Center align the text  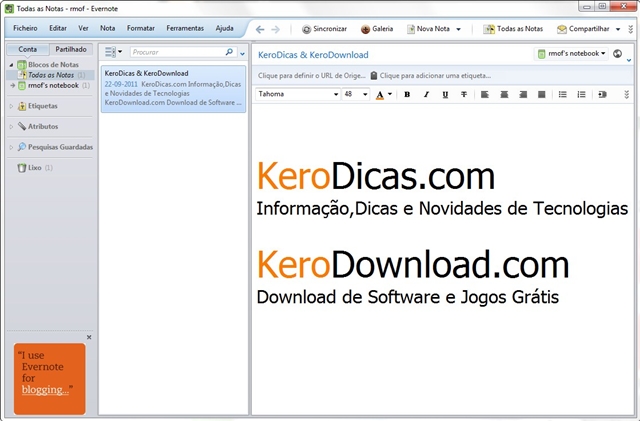pyautogui.click(x=504, y=94)
